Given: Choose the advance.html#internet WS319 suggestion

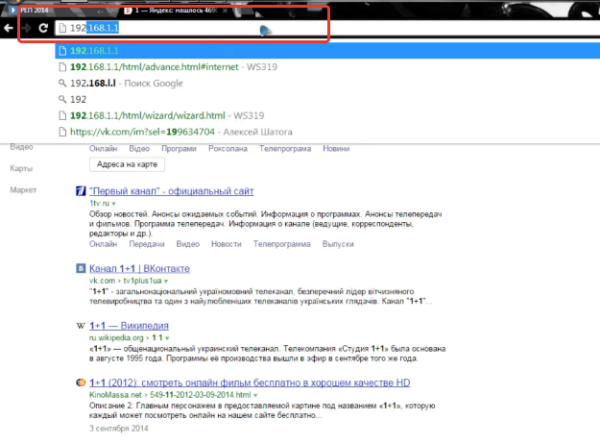Looking at the screenshot, I should click(x=327, y=67).
